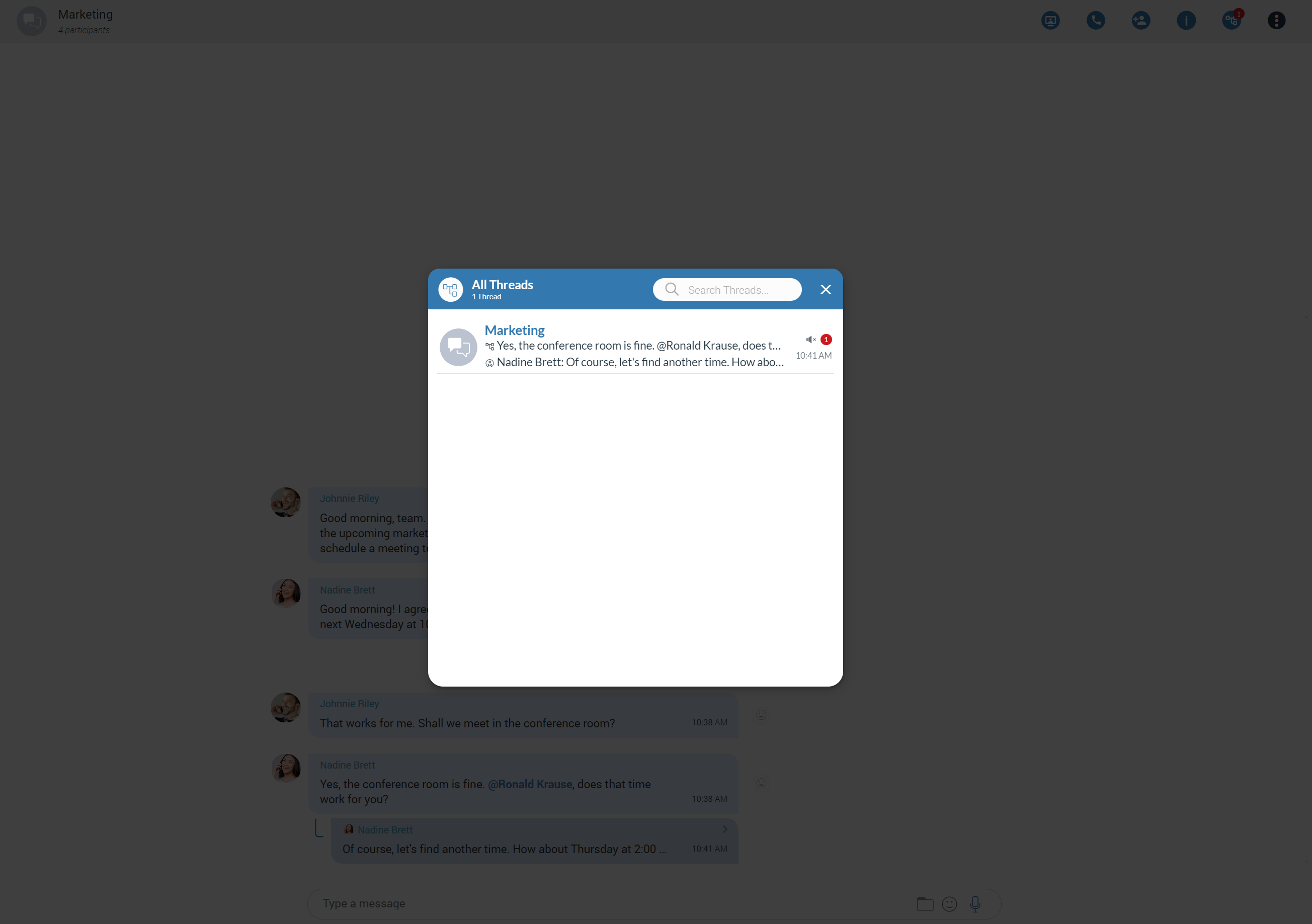Click Johnnie Riley name above 'Good morning, team'
This screenshot has height=924, width=1312.
(349, 498)
